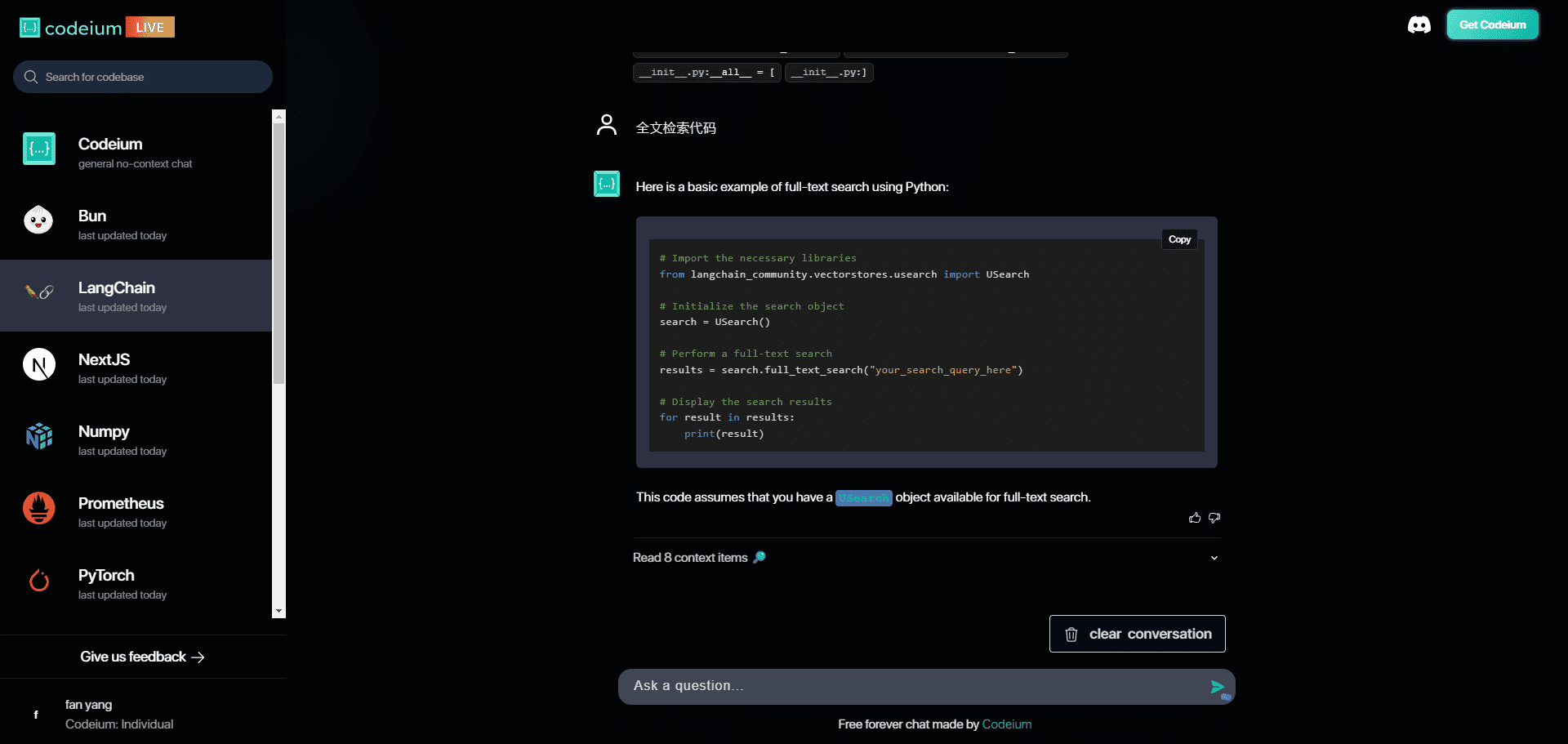This screenshot has height=744, width=1568.
Task: Click the sidebar scrollbar down arrow
Action: pyautogui.click(x=278, y=611)
